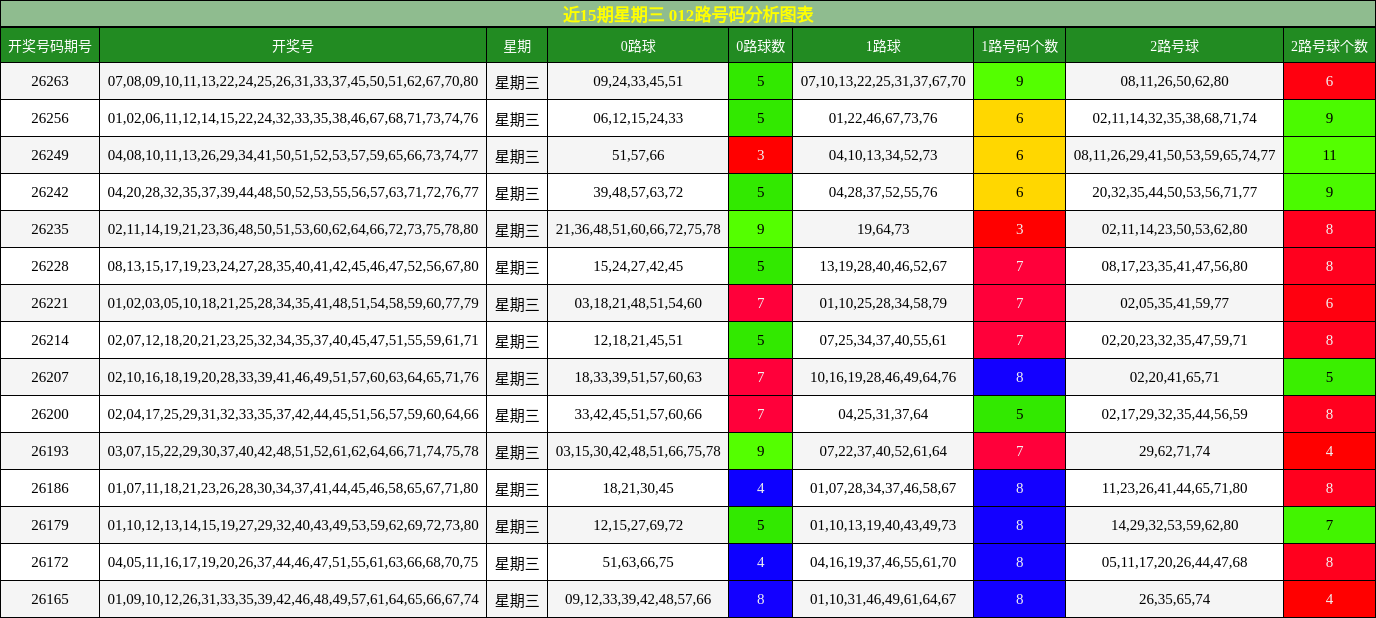Select issue number 26207
Viewport: 1376px width, 618px height.
(x=50, y=377)
